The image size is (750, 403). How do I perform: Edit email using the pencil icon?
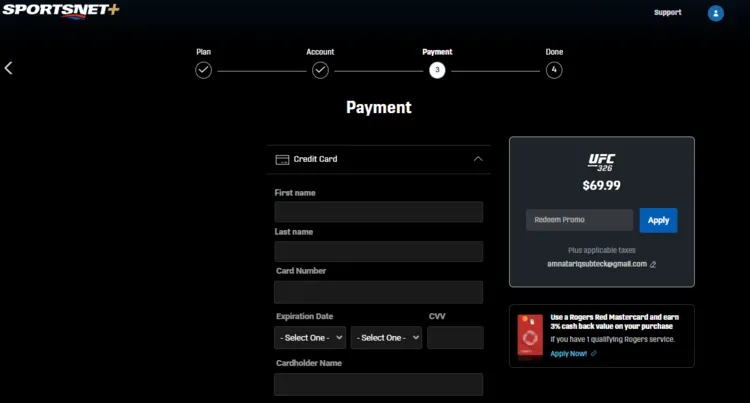[653, 264]
